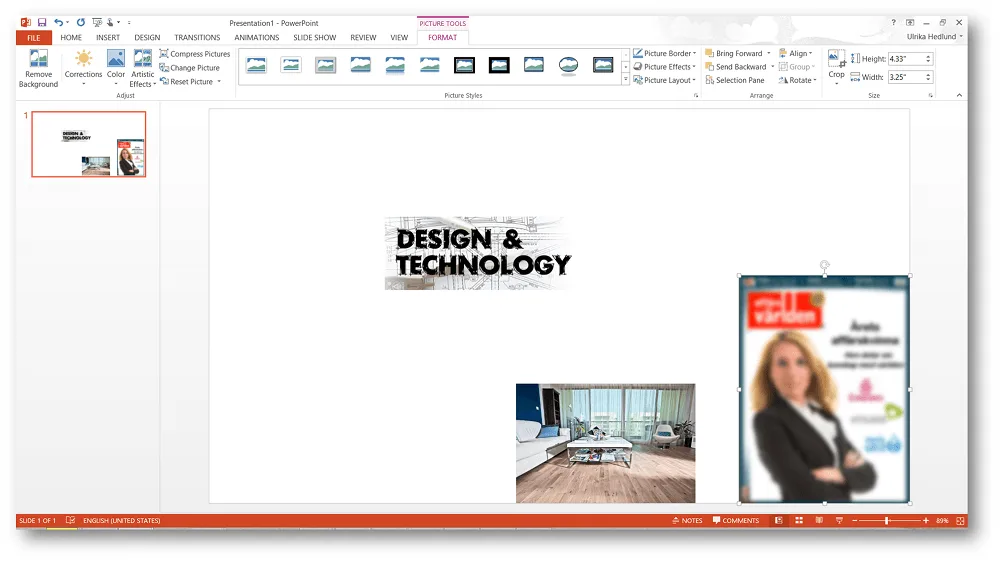Click the Undo icon

58,22
